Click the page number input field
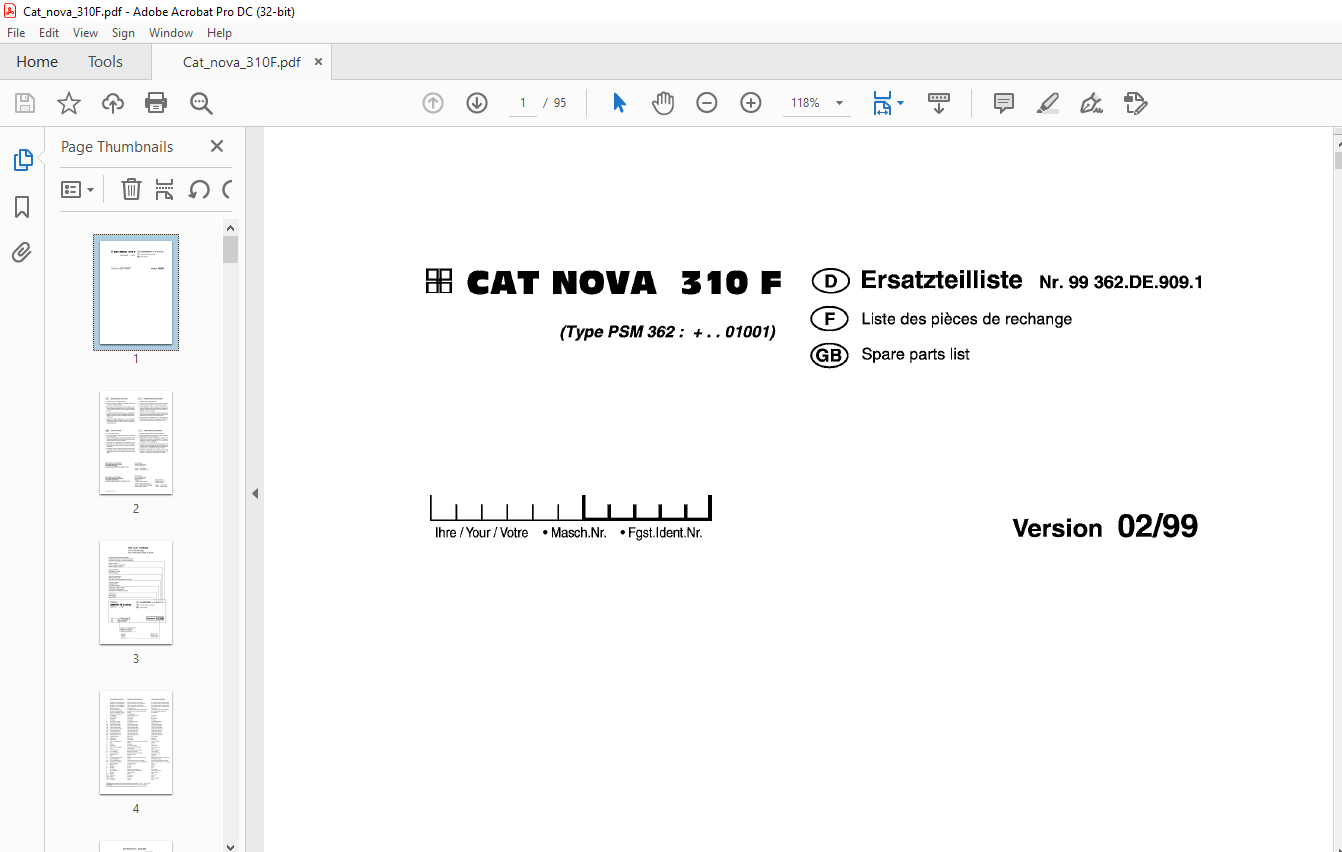 click(x=523, y=103)
